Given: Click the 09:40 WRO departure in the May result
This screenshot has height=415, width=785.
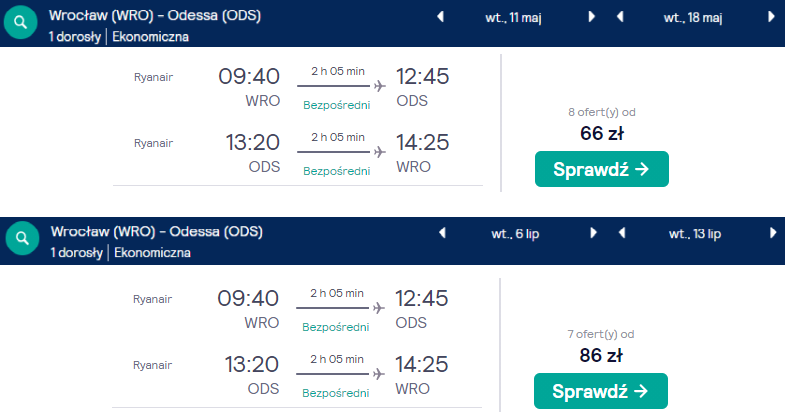Looking at the screenshot, I should click(249, 87).
